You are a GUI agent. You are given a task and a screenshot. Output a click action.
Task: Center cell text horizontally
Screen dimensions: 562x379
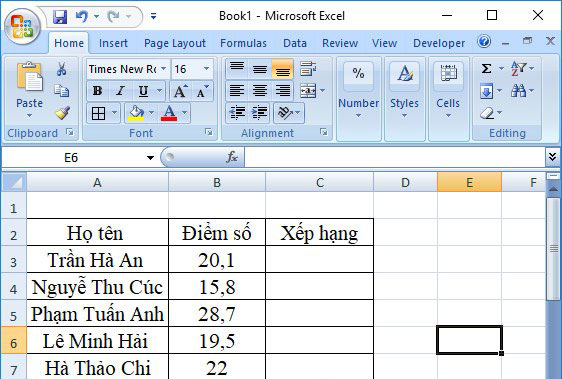pos(260,91)
